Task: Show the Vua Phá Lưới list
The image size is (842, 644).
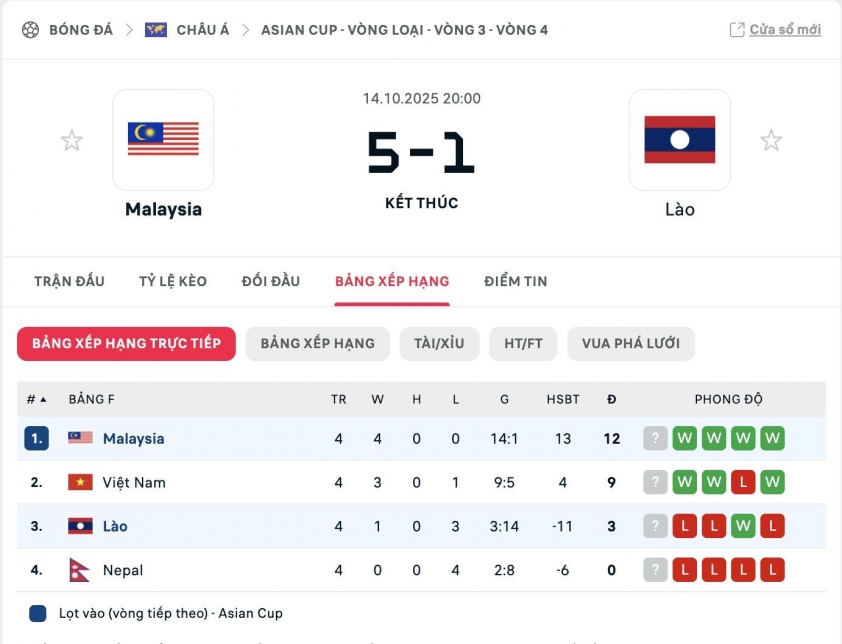Action: [x=630, y=343]
